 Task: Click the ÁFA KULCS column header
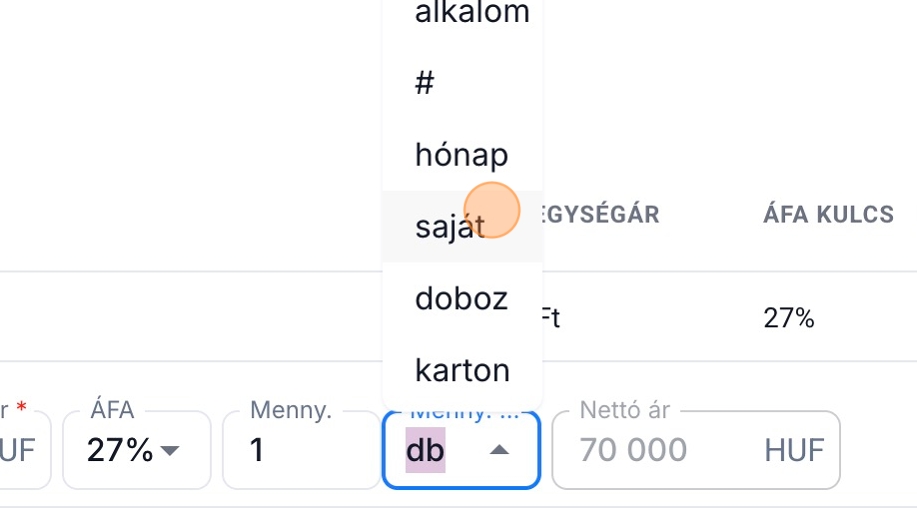(828, 215)
